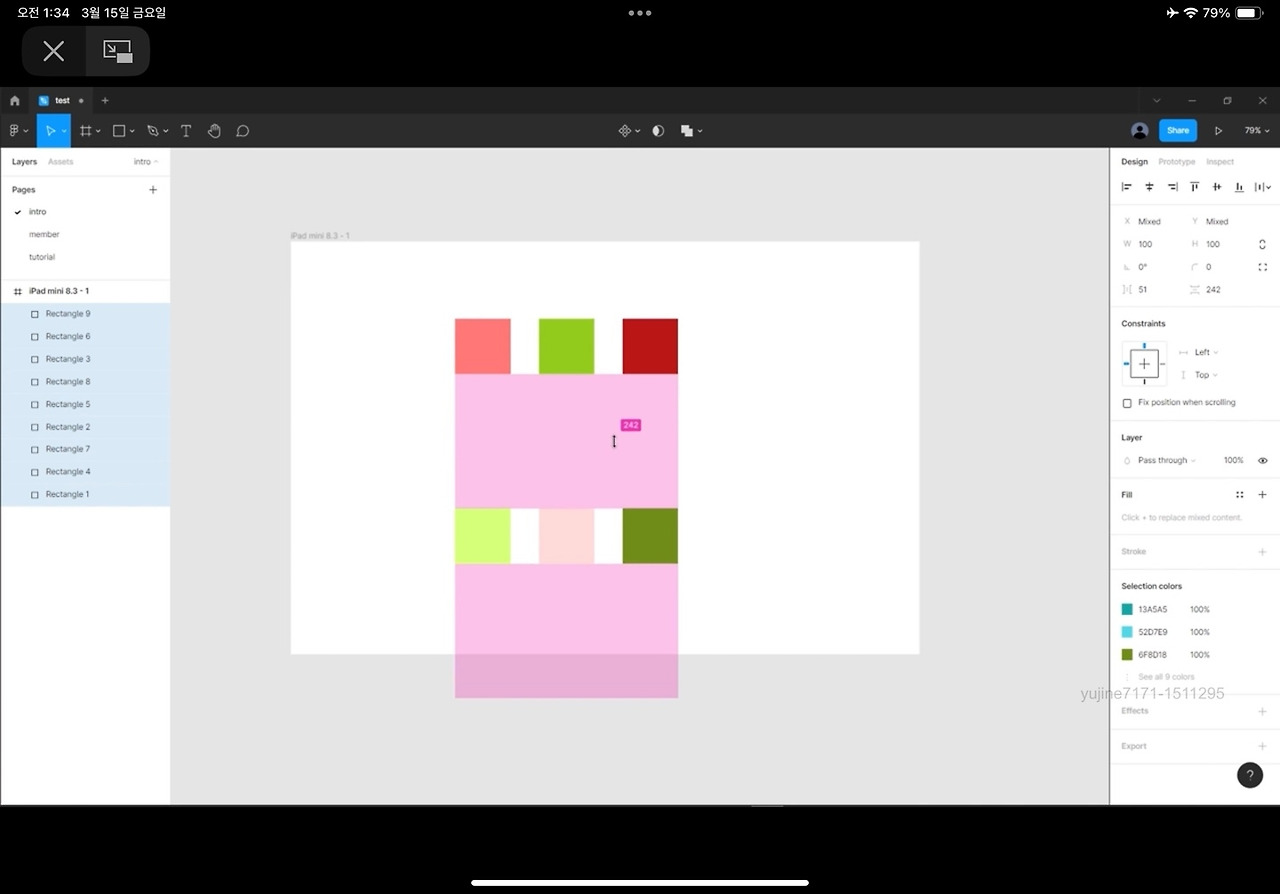Open a new tab with the plus icon
1280x894 pixels.
pyautogui.click(x=105, y=101)
